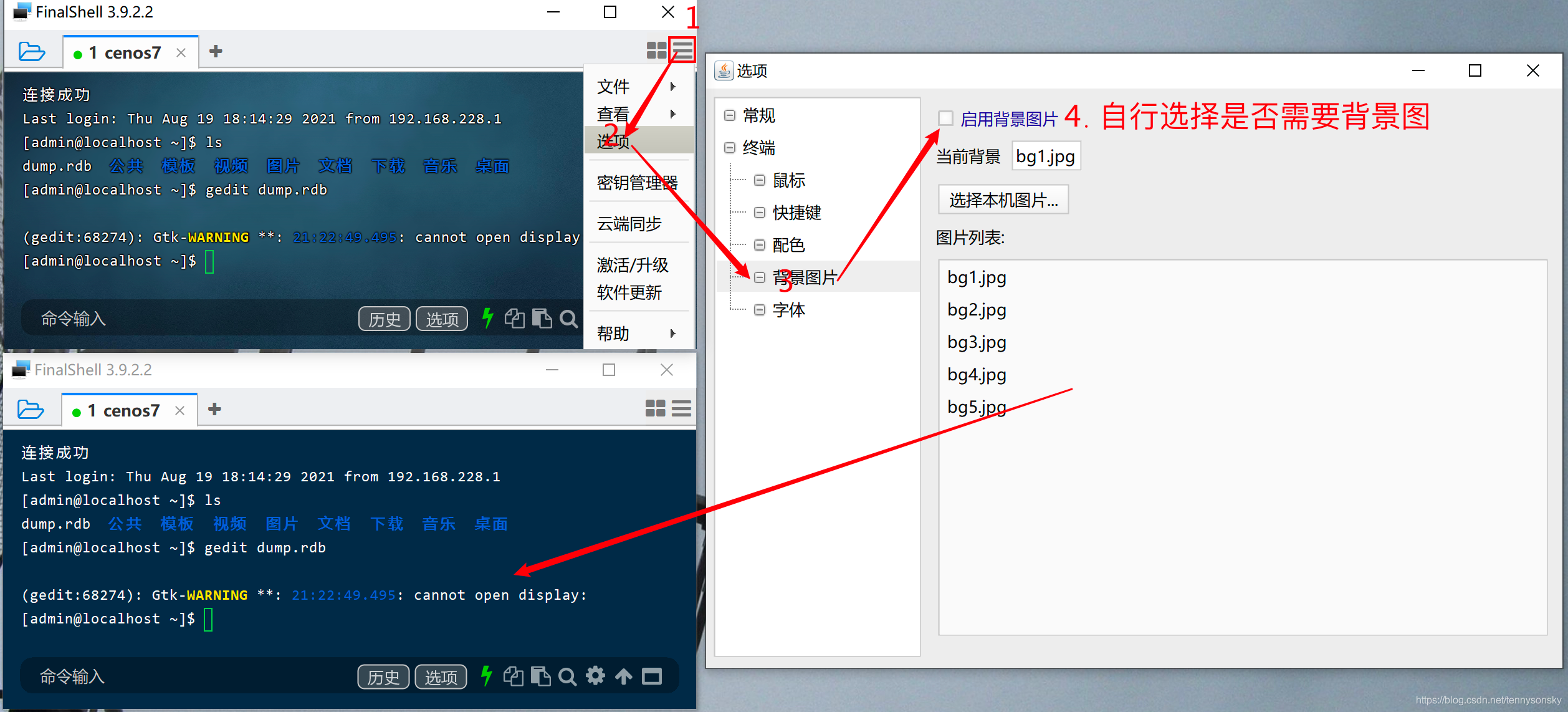Click paste icon in bottom terminal command bar

tap(540, 676)
